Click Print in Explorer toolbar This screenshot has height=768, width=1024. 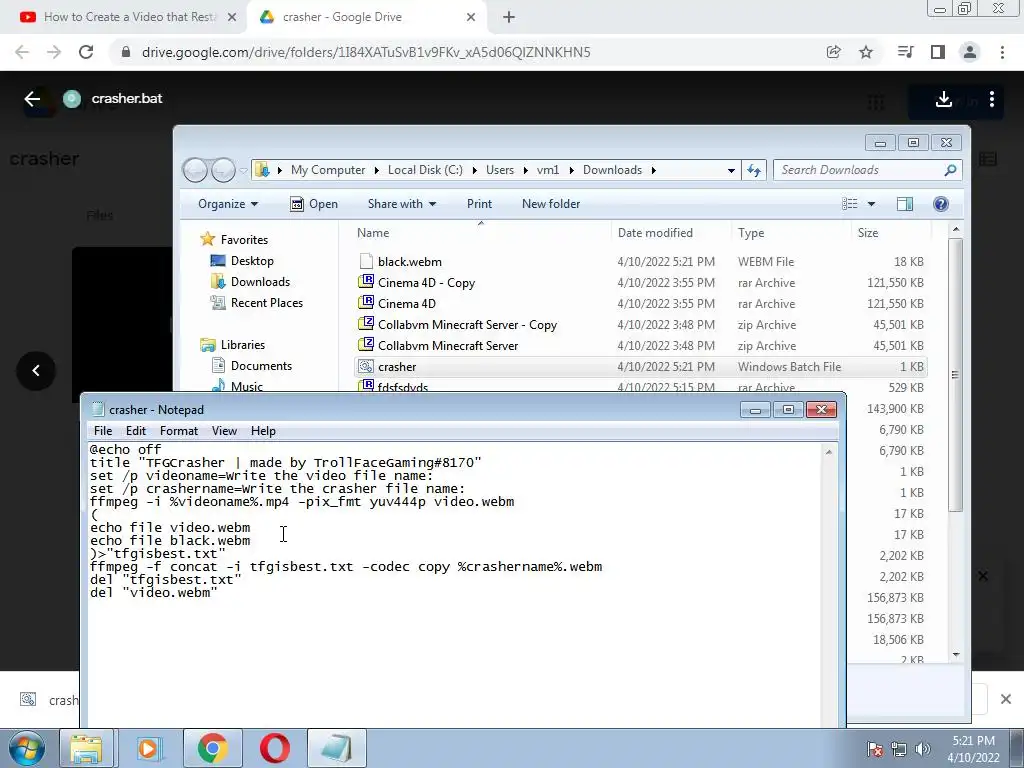pyautogui.click(x=479, y=204)
